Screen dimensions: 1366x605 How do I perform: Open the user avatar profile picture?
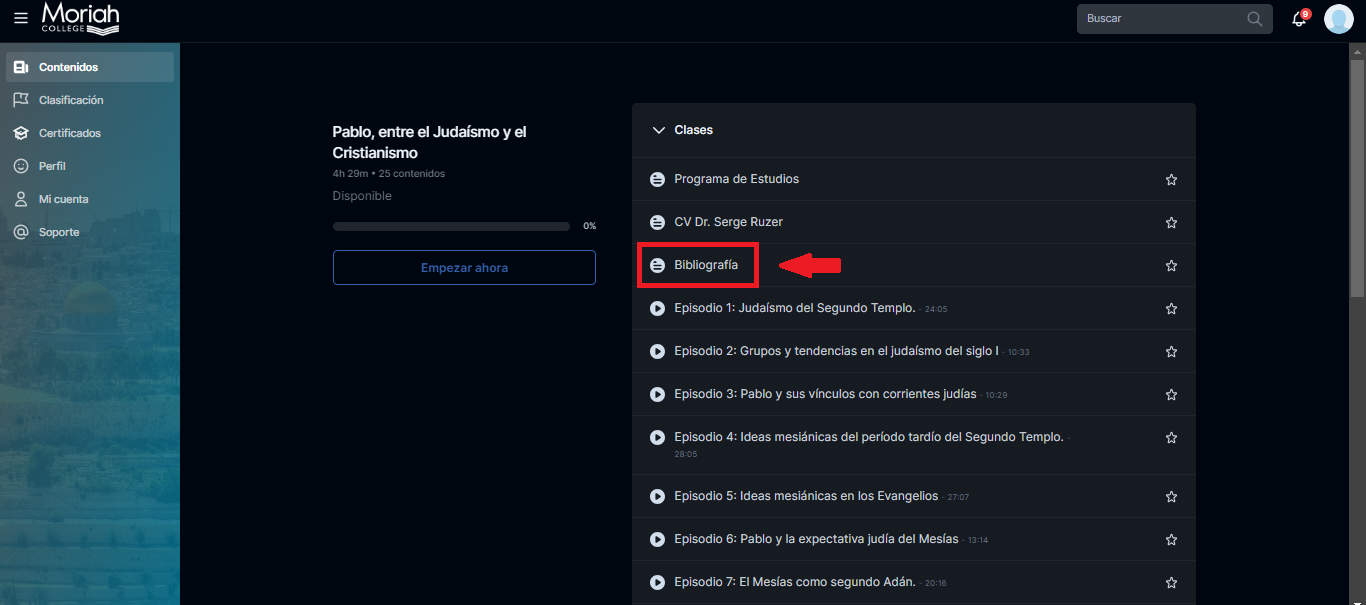point(1338,19)
